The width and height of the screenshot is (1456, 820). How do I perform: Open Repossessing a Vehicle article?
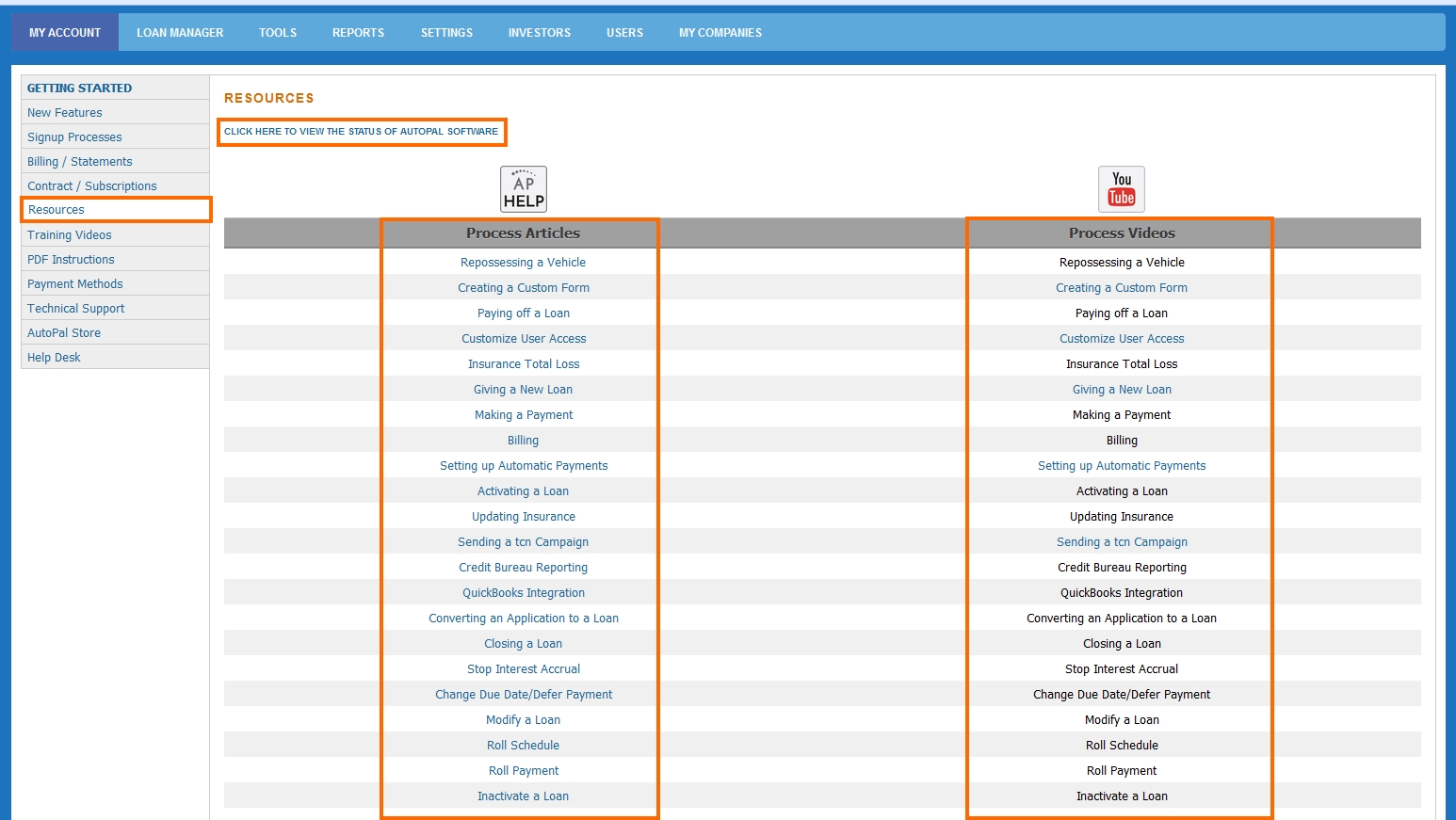point(523,263)
